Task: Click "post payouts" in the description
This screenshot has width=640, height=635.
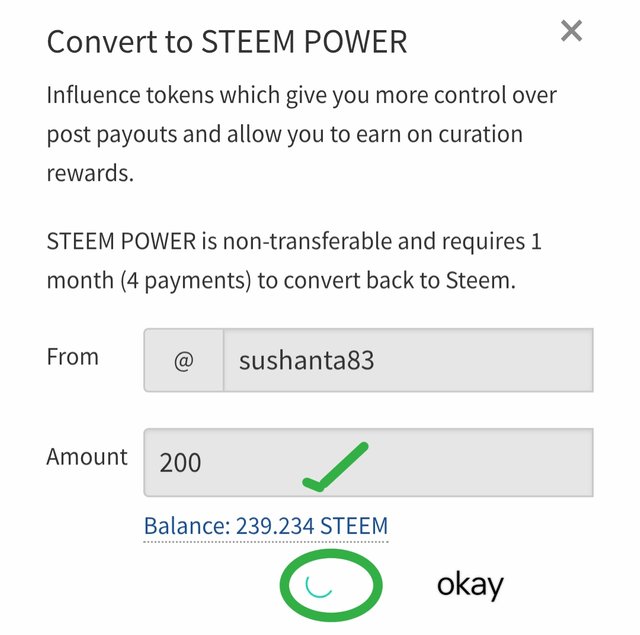Action: [112, 135]
